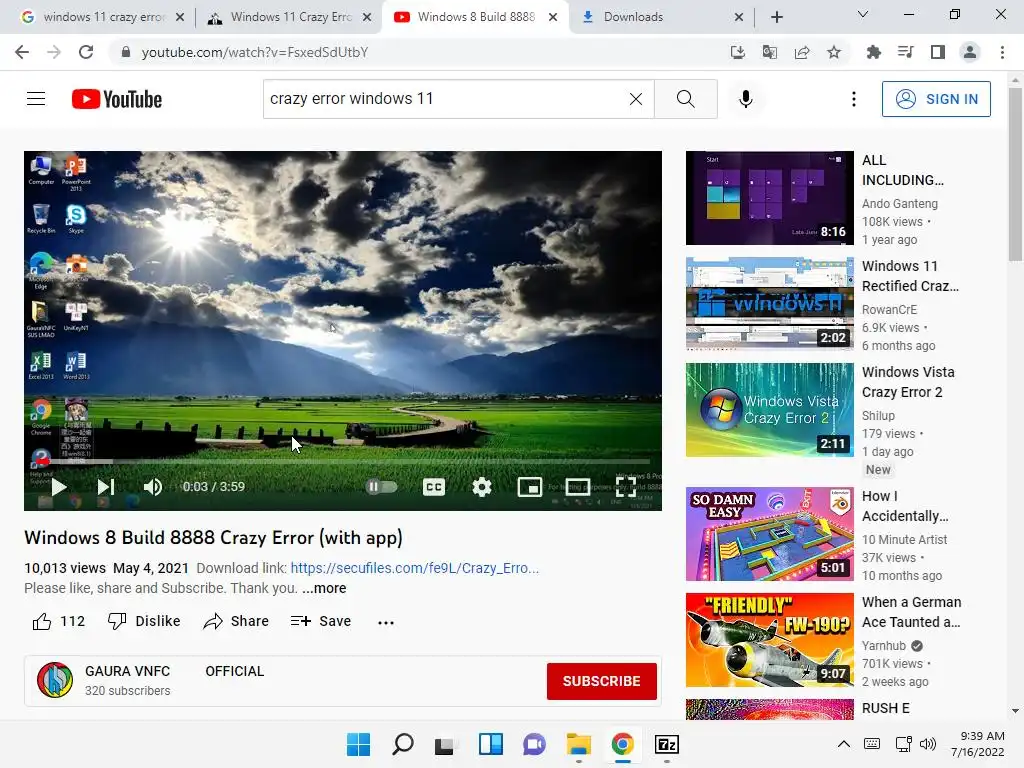The height and width of the screenshot is (768, 1024).
Task: Open a new browser tab
Action: (x=776, y=17)
